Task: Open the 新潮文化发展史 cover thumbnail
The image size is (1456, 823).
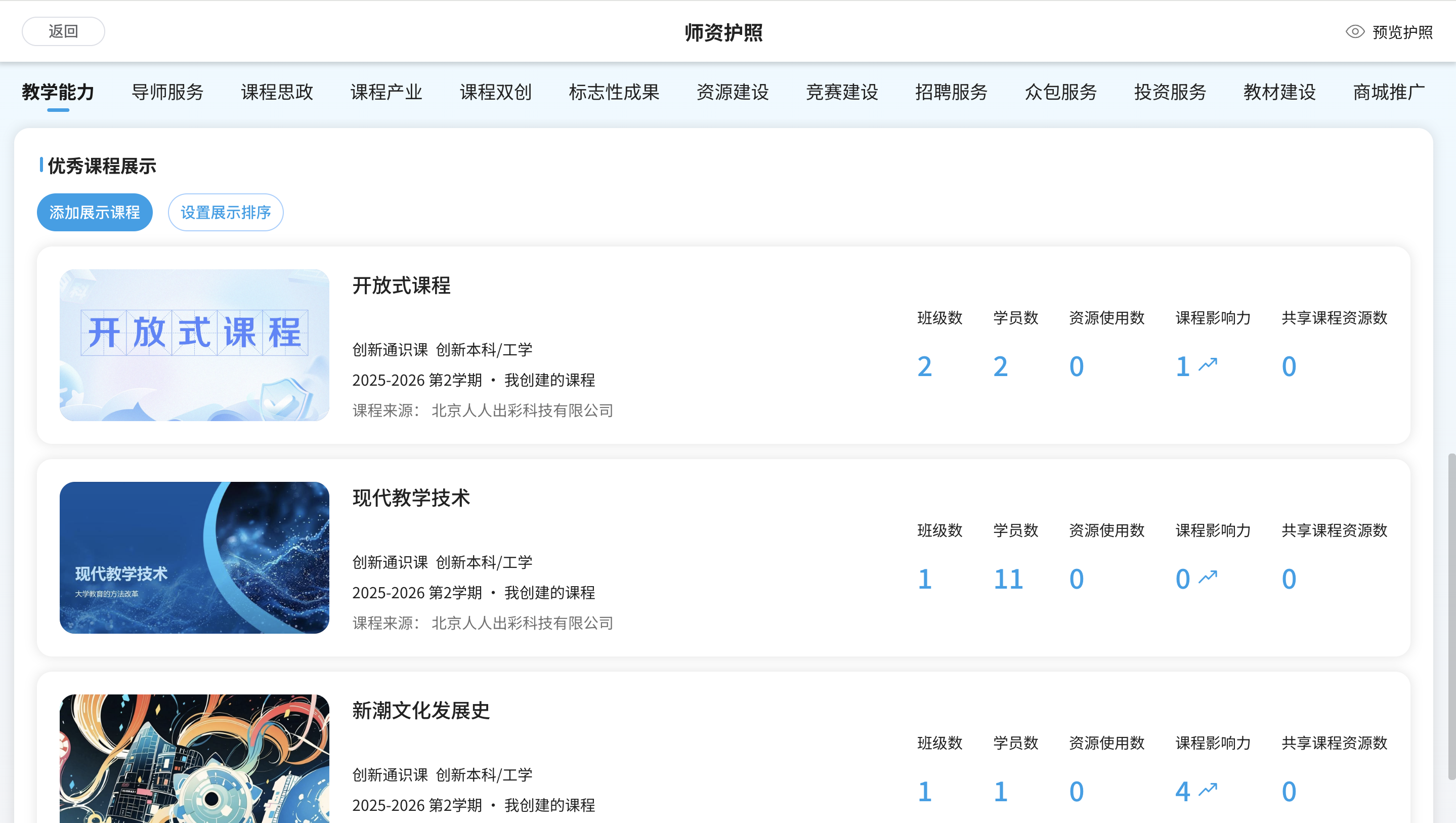Action: click(194, 759)
